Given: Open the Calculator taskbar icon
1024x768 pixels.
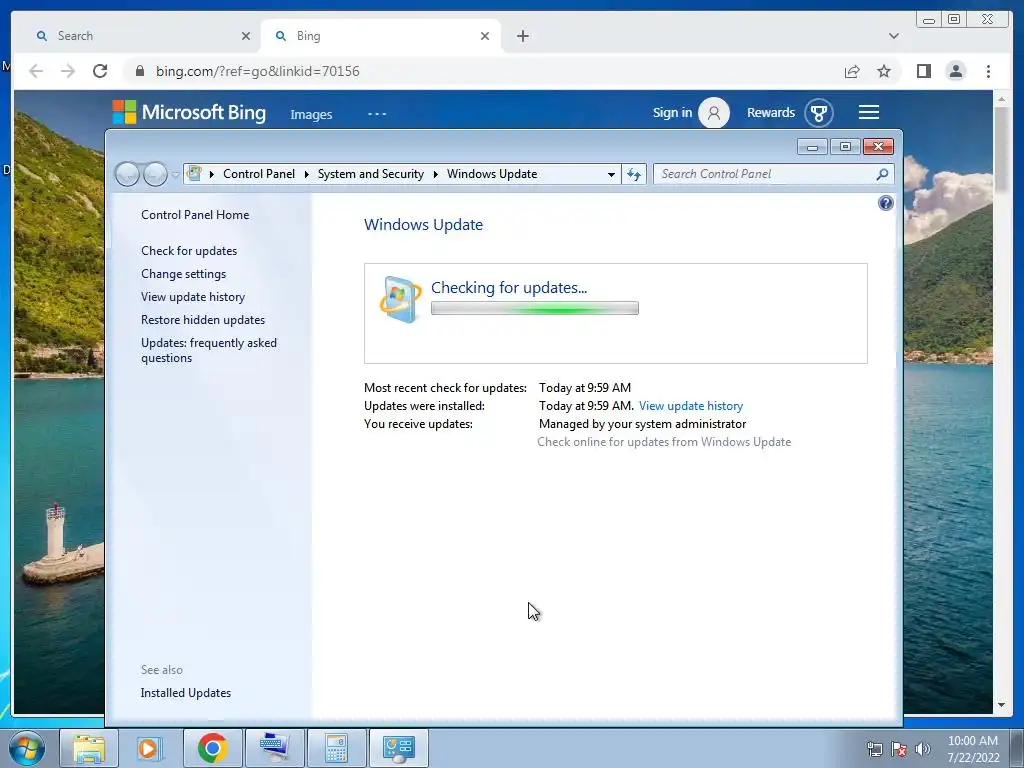Looking at the screenshot, I should pyautogui.click(x=336, y=748).
